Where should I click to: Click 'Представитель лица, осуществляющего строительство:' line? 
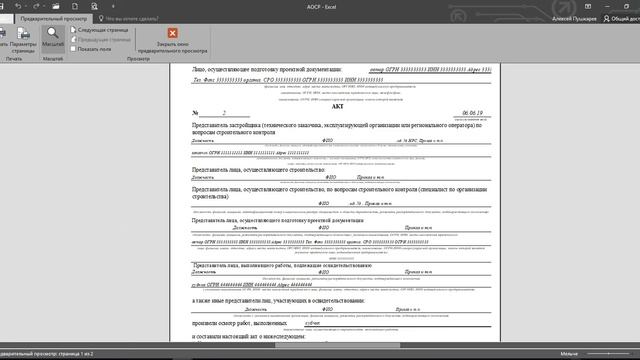[x=258, y=169]
